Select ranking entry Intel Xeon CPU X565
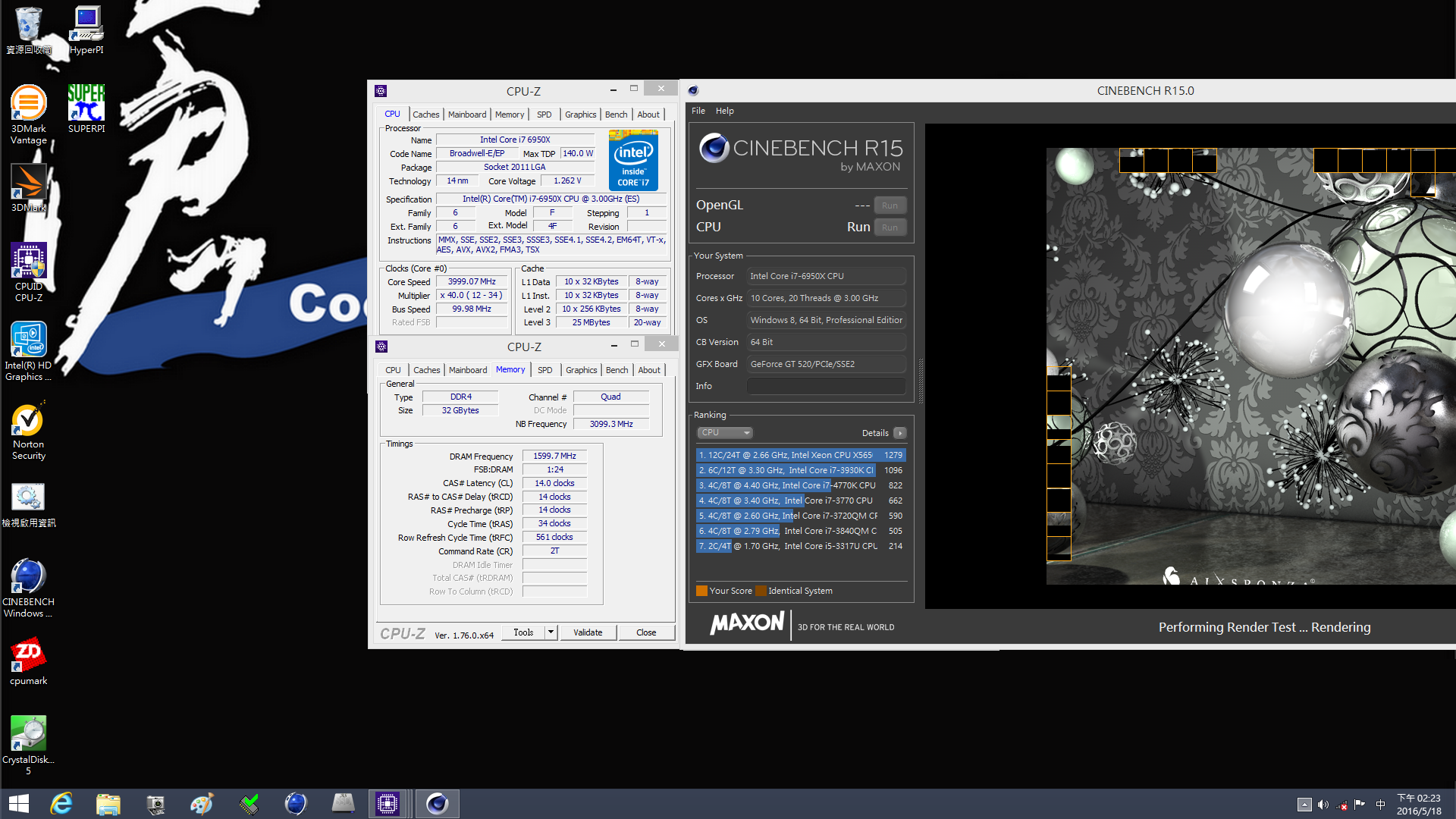1456x819 pixels. point(801,455)
